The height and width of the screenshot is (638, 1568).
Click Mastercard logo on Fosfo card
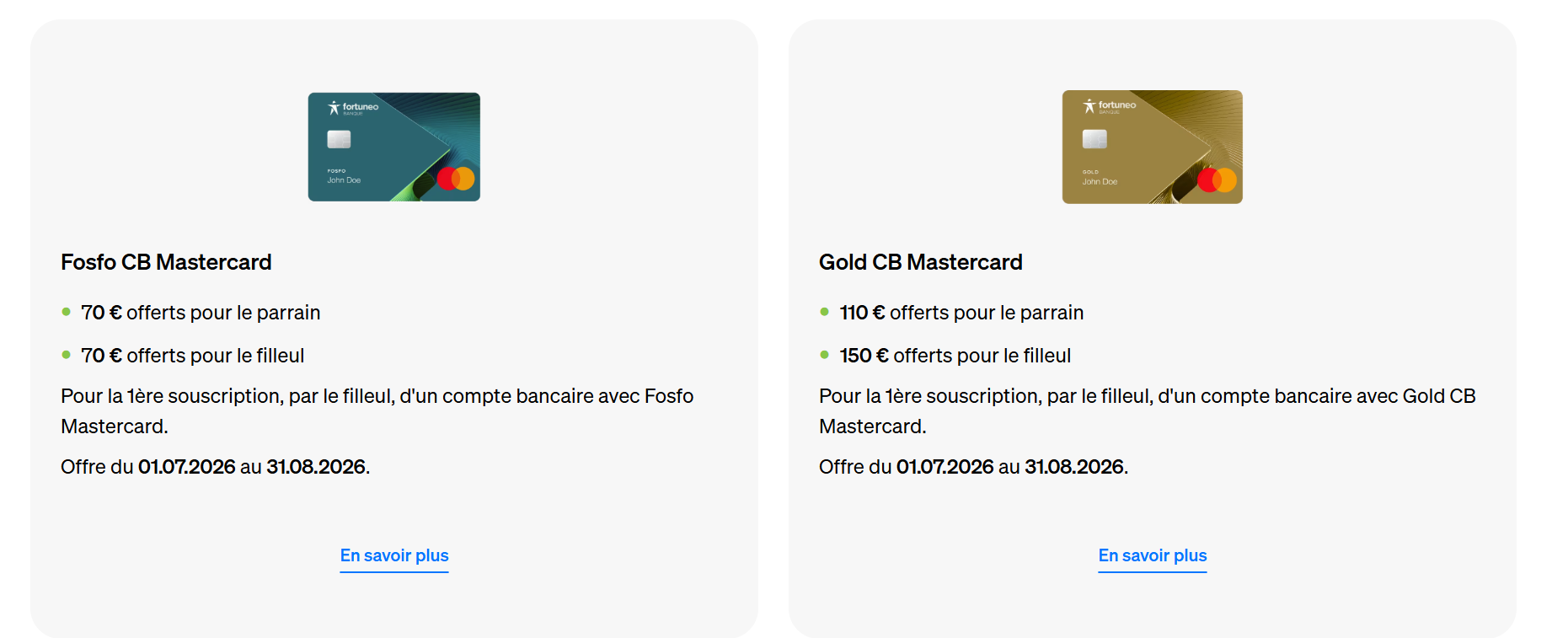click(x=456, y=179)
